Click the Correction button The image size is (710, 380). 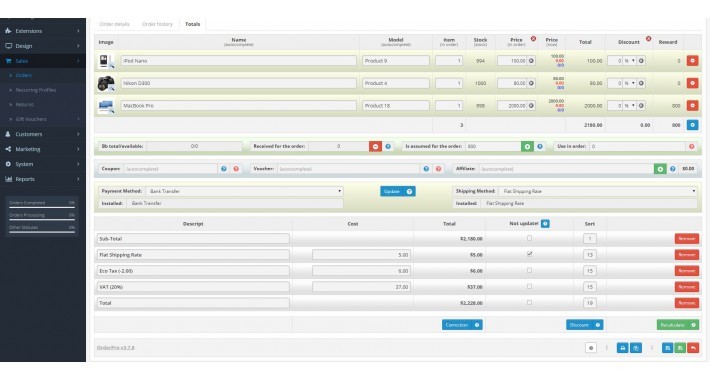(x=462, y=325)
